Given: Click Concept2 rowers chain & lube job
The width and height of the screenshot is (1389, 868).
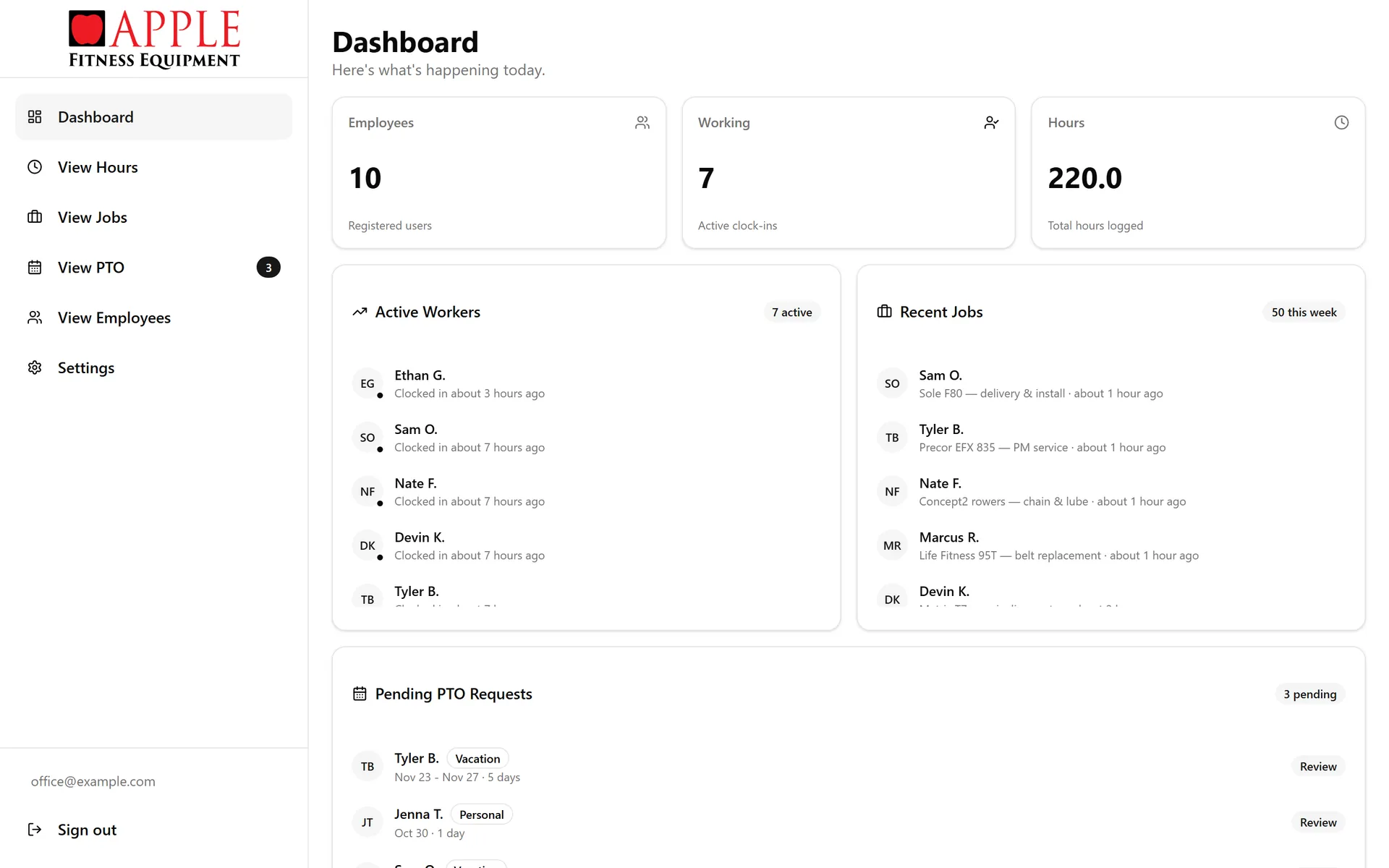Looking at the screenshot, I should pos(1110,492).
